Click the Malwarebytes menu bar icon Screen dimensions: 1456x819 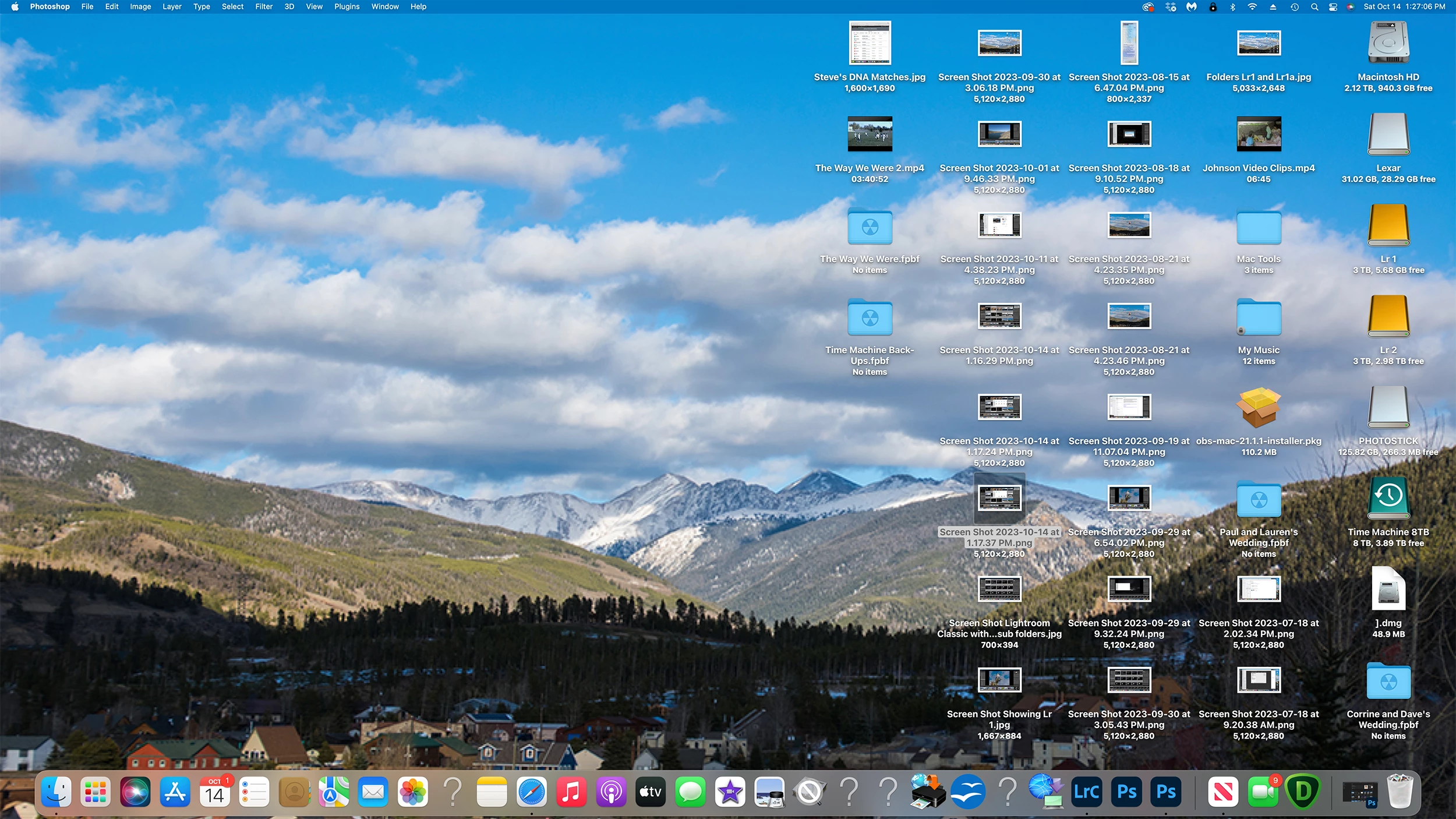(x=1192, y=7)
